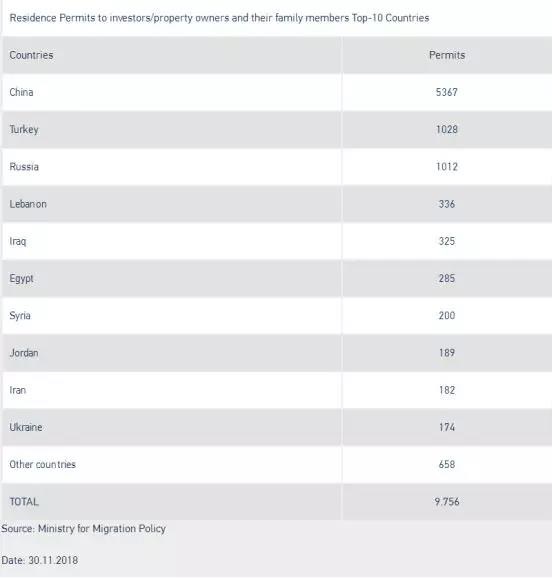
Task: Select the Russia country cell
Action: point(24,167)
